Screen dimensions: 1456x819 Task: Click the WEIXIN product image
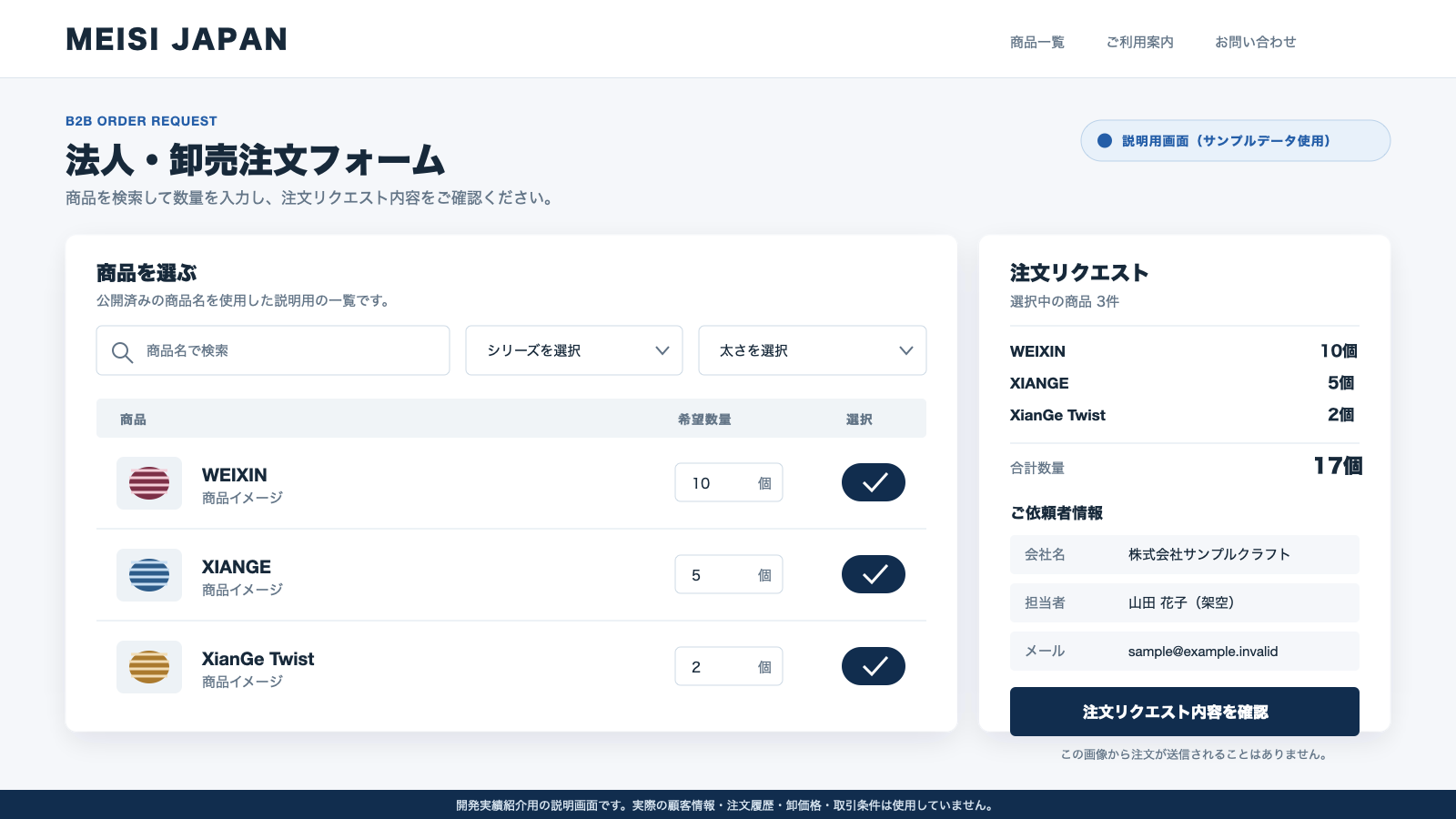pyautogui.click(x=149, y=483)
